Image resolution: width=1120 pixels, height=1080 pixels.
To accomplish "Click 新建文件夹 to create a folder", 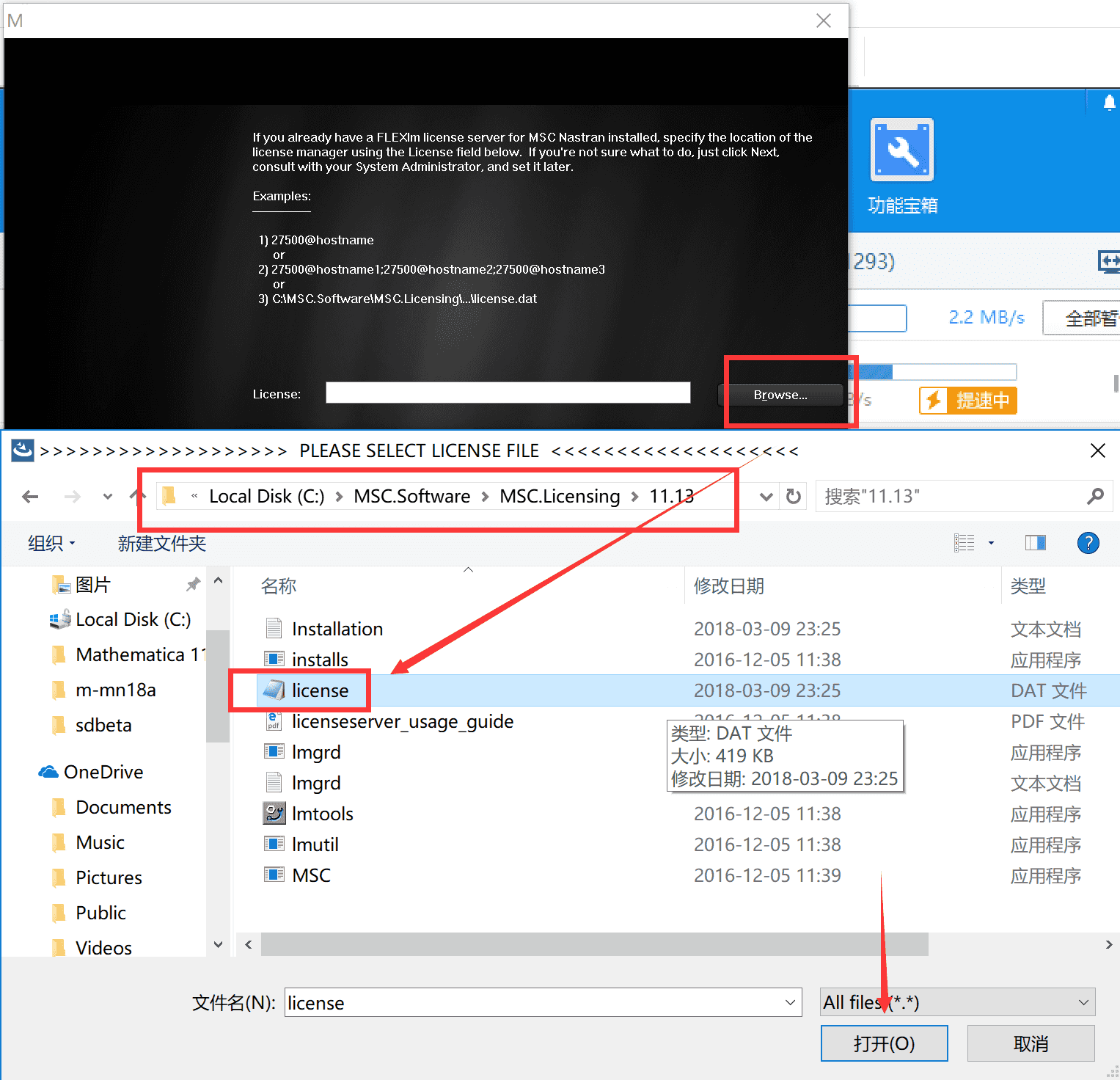I will click(162, 544).
